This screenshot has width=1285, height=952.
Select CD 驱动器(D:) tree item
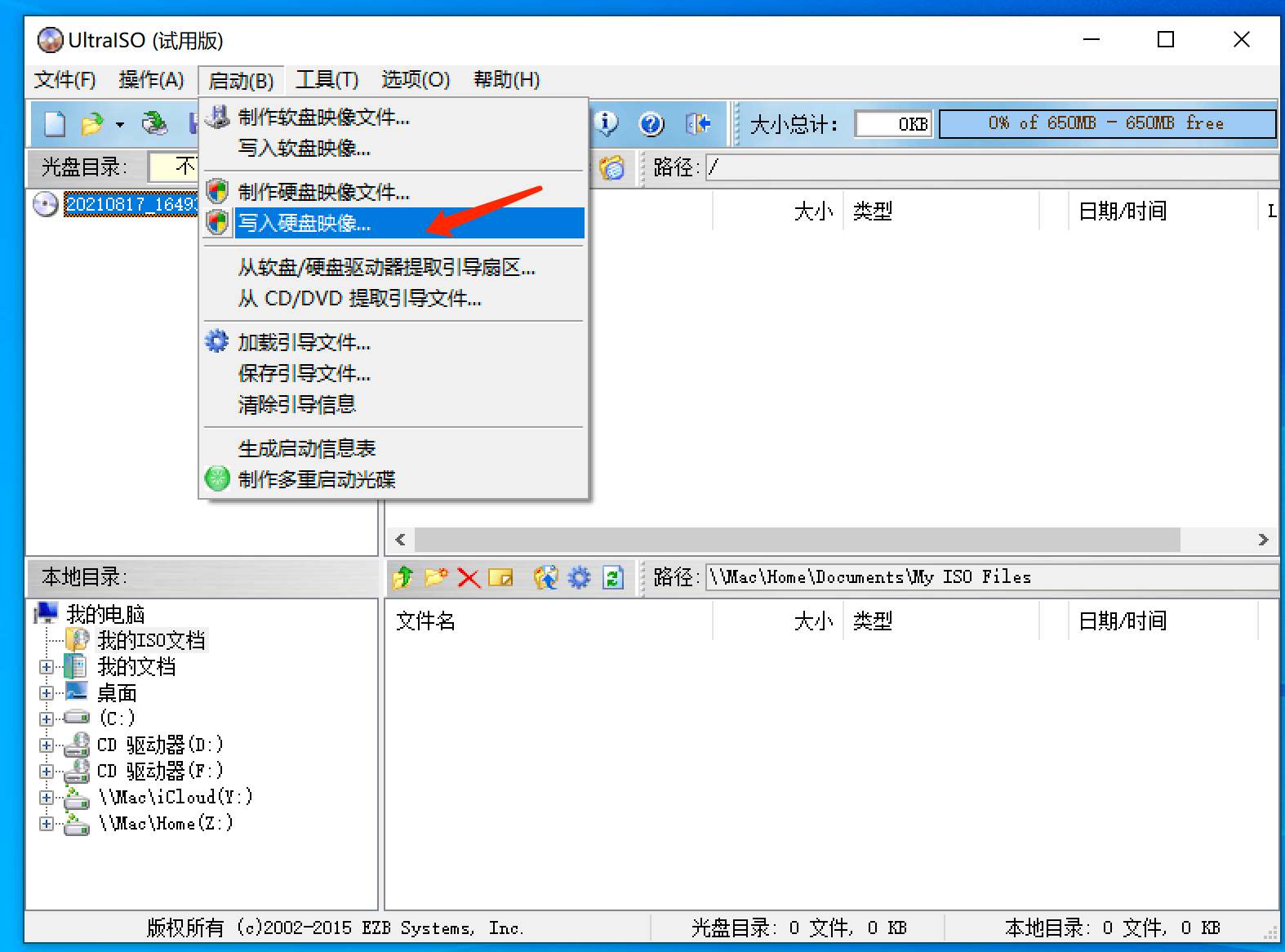(x=160, y=745)
